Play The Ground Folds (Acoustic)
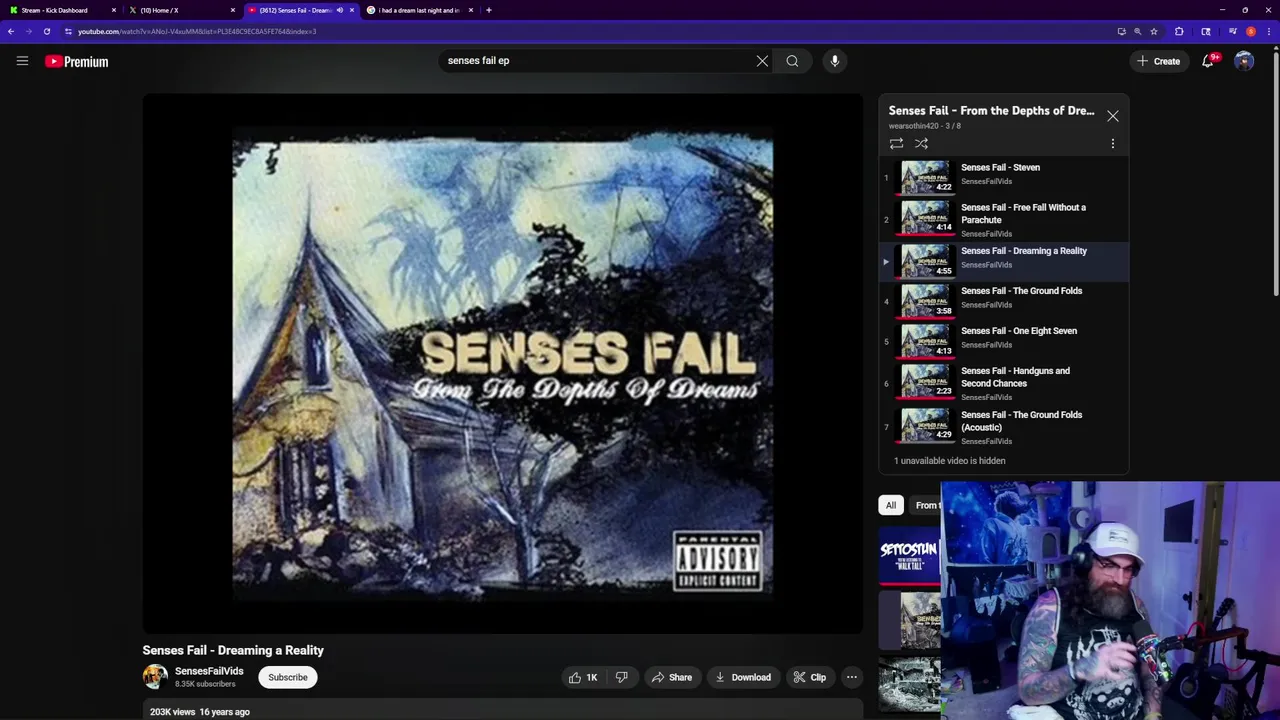 click(x=1004, y=426)
